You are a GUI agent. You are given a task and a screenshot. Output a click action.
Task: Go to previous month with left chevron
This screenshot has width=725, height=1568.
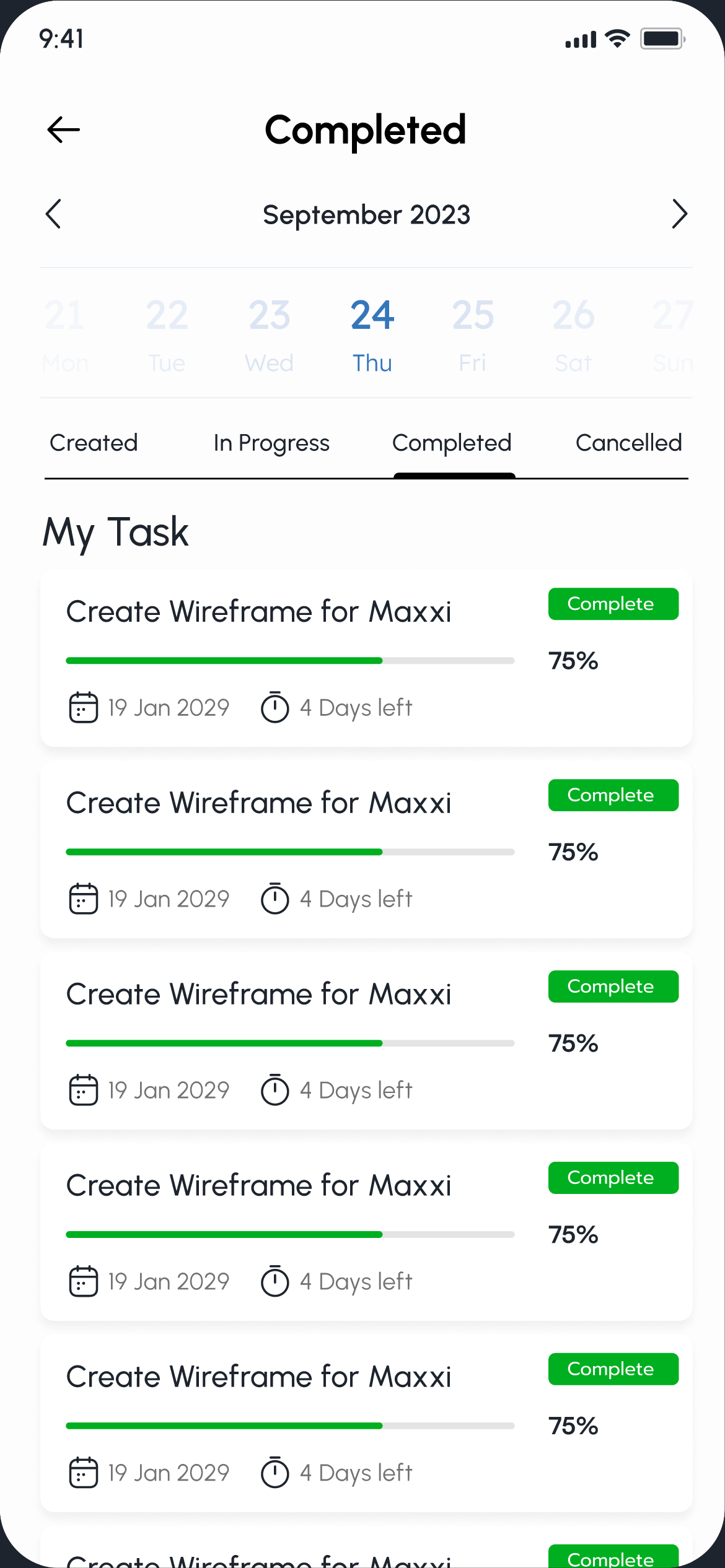click(54, 214)
